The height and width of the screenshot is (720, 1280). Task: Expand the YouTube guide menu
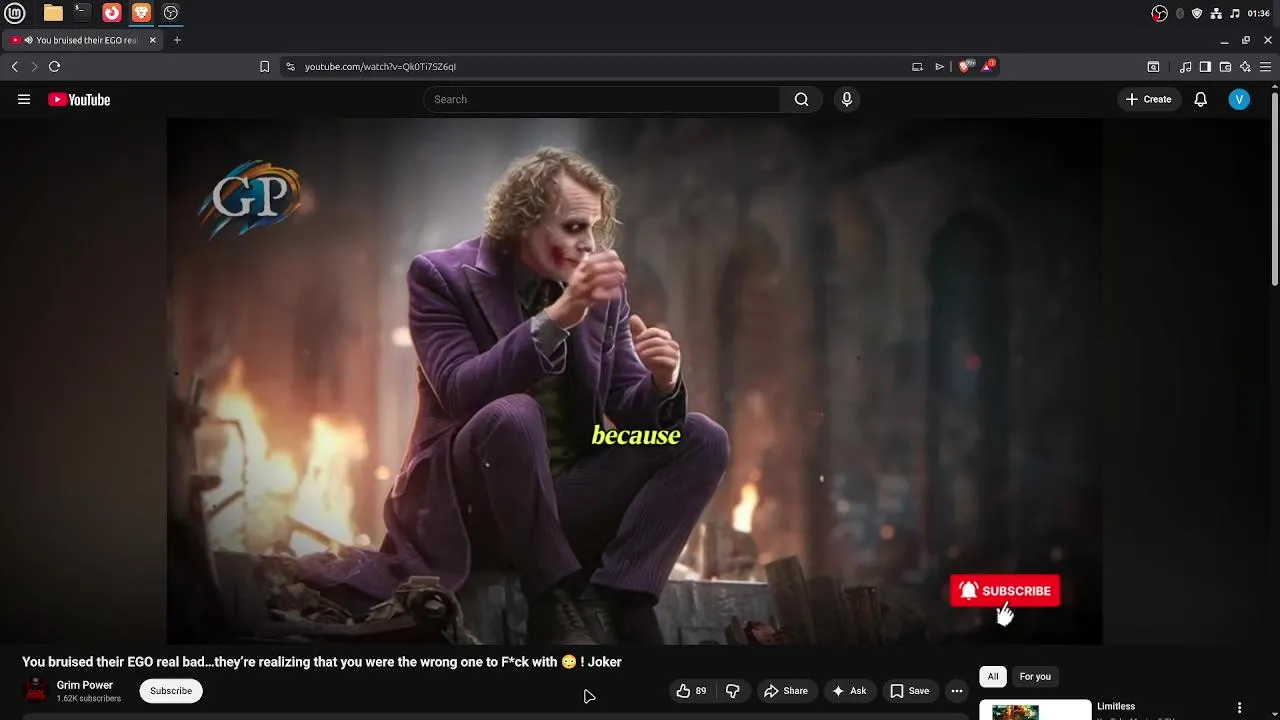click(x=24, y=99)
